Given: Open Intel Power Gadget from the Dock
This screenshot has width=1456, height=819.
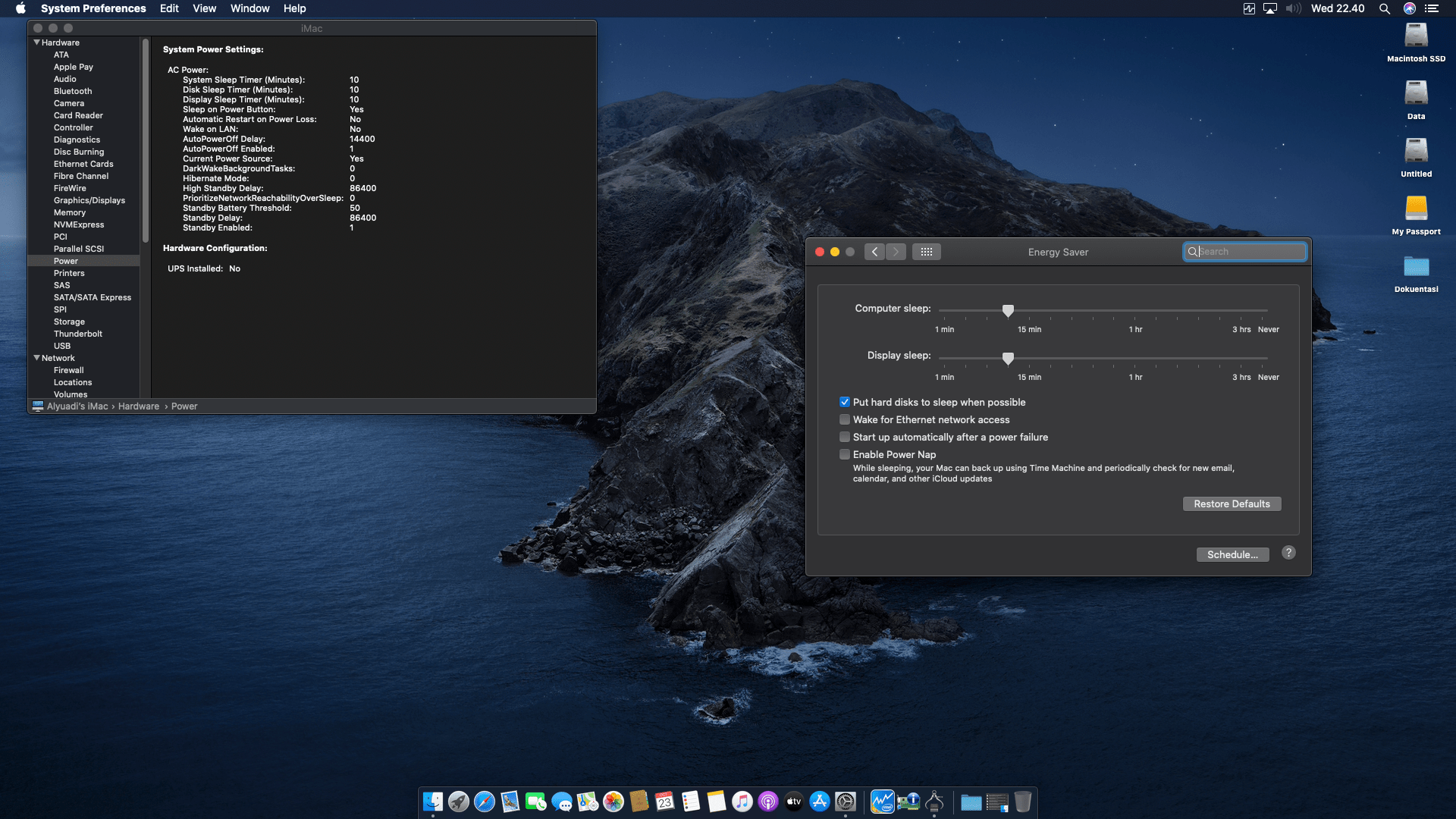Looking at the screenshot, I should [x=882, y=802].
